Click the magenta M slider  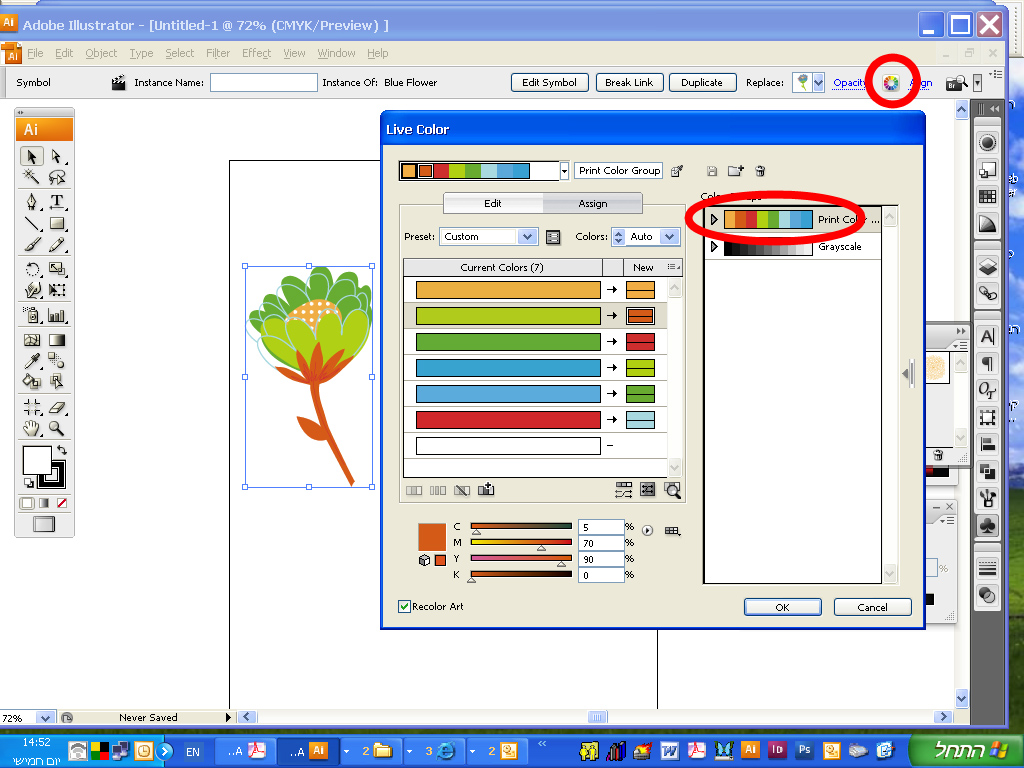[x=521, y=542]
